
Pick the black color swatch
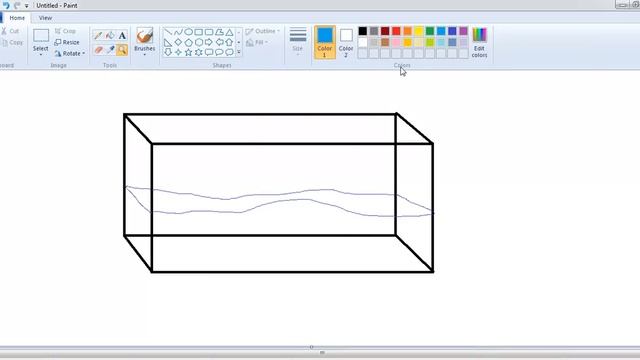click(362, 31)
